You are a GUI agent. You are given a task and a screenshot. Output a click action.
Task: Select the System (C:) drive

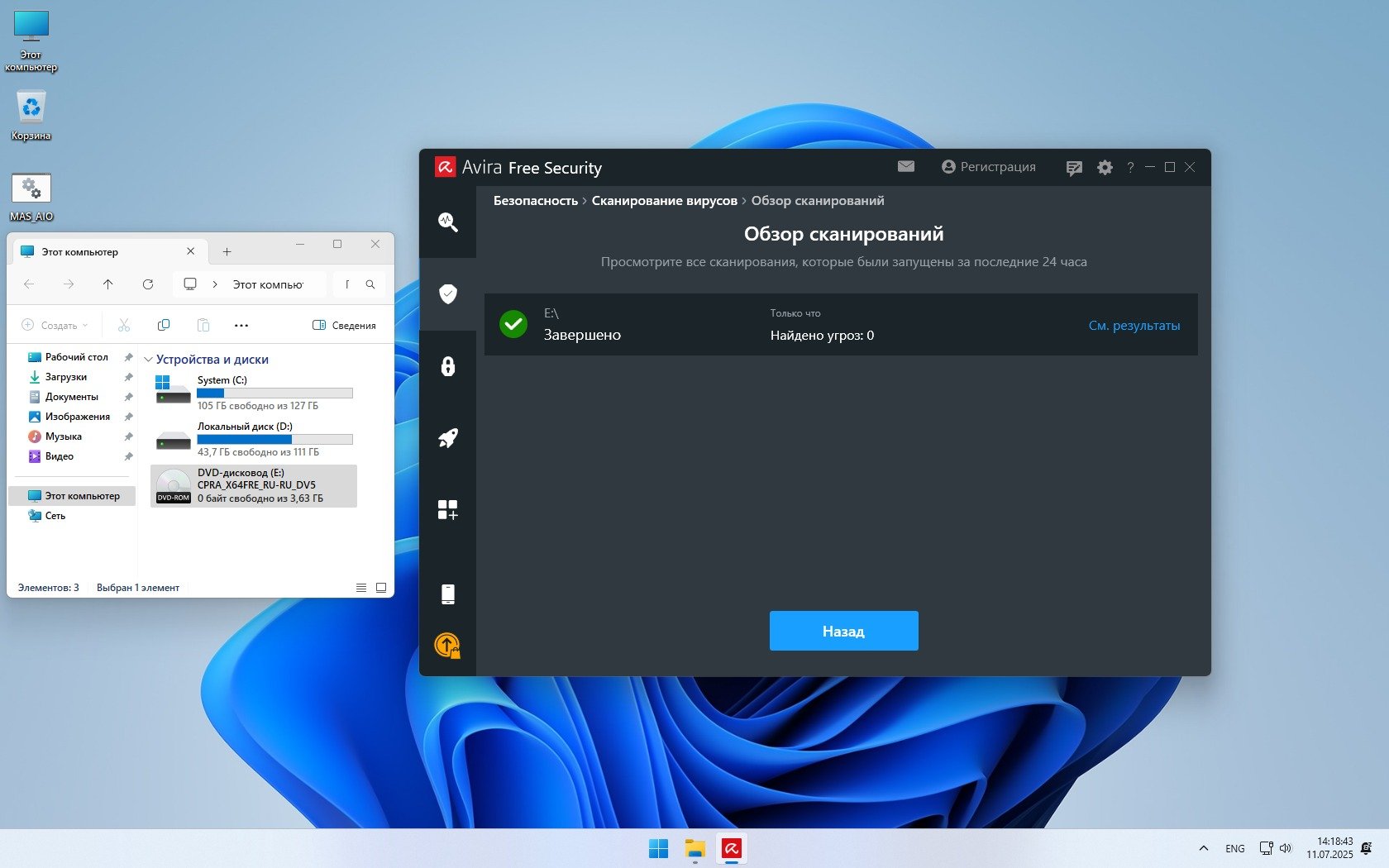coord(254,393)
